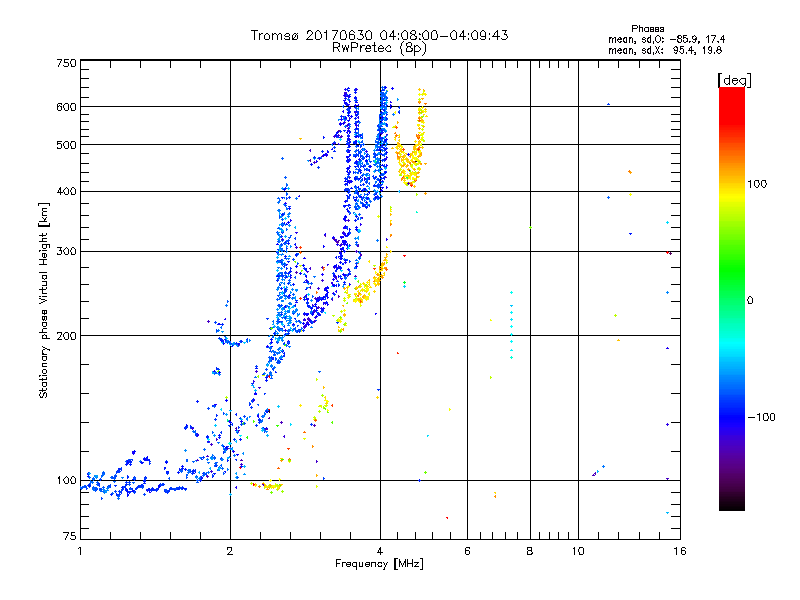Click the colorbar tick label '0'
The height and width of the screenshot is (600, 800).
pos(750,301)
